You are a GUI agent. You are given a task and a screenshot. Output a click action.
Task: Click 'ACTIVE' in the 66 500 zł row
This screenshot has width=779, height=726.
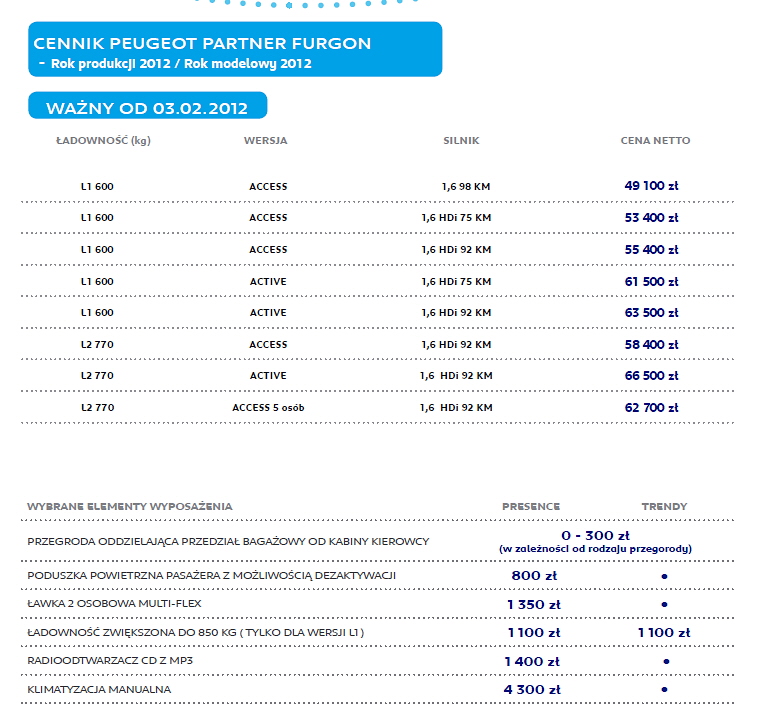(x=268, y=376)
